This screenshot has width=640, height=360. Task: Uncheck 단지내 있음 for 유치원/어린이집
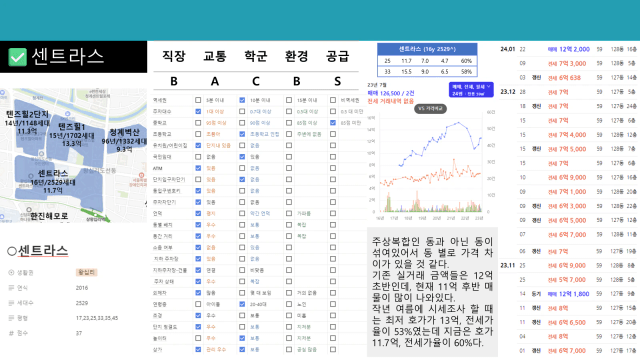pyautogui.click(x=198, y=145)
